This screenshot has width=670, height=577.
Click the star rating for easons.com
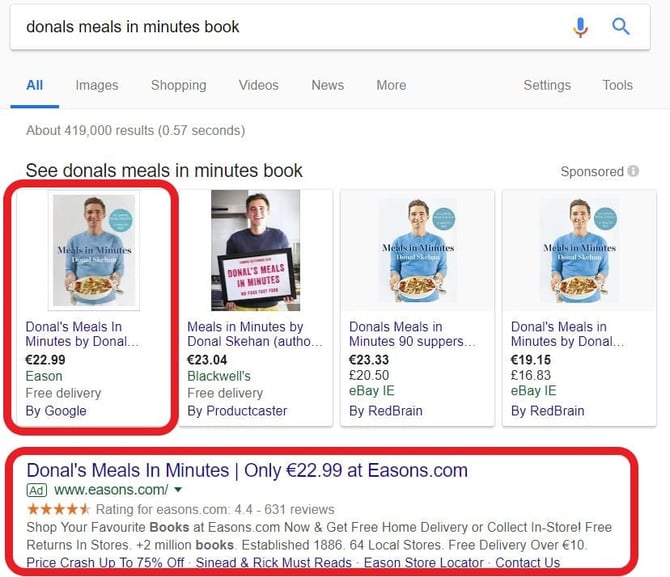(59, 509)
